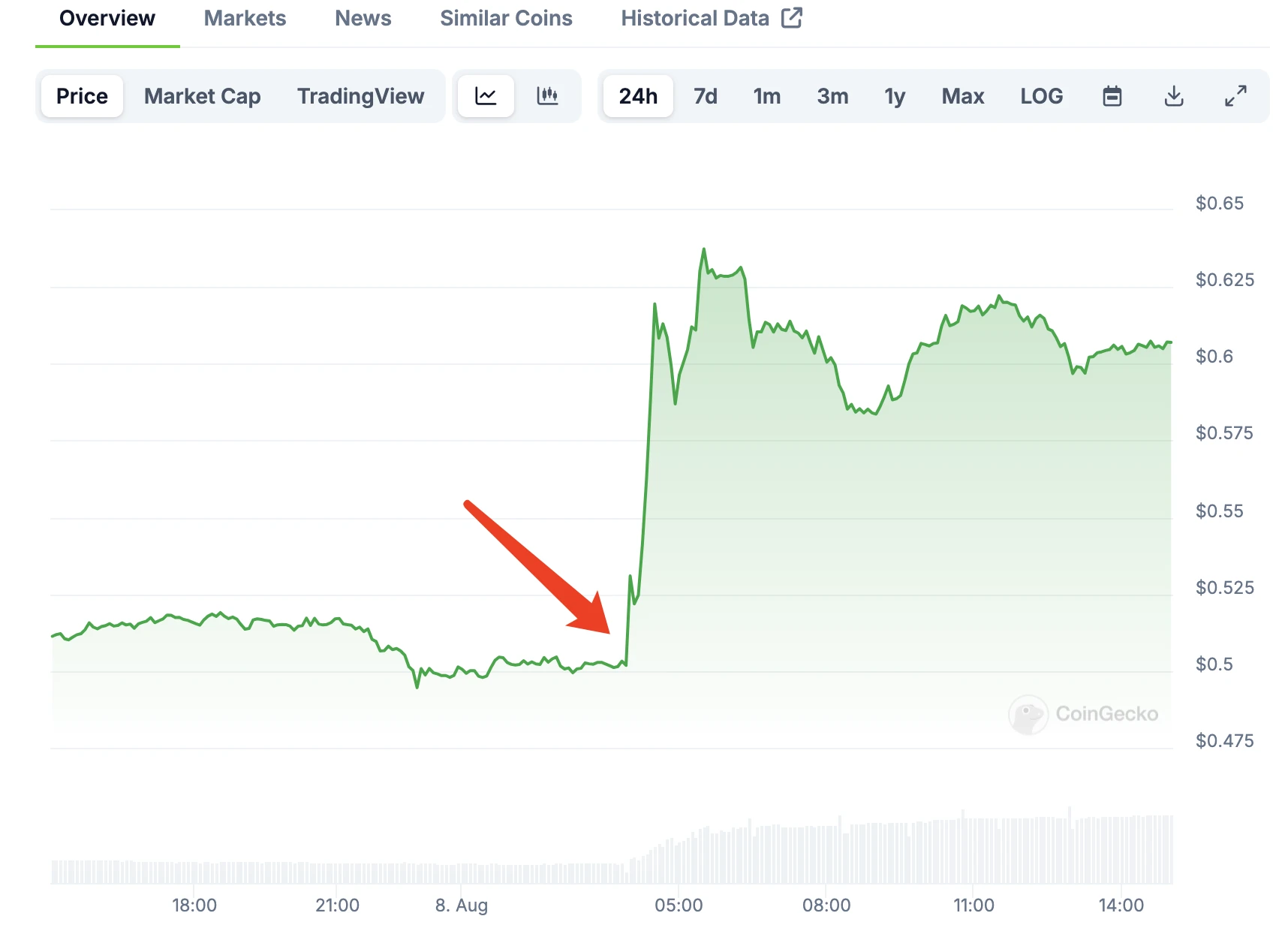Open the Markets tab

[x=245, y=18]
